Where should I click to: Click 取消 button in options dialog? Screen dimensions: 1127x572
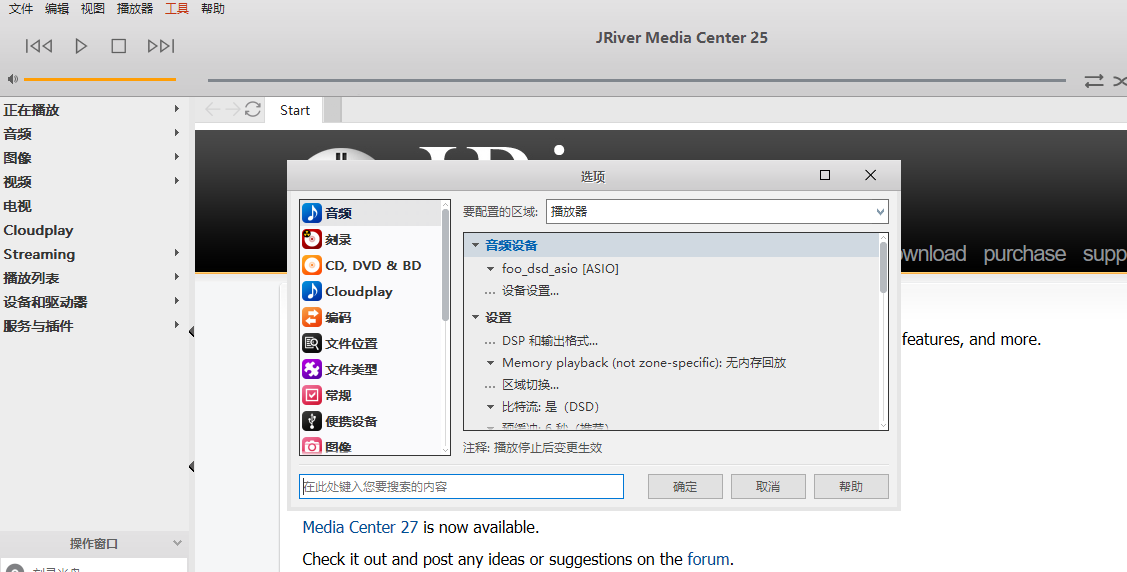pyautogui.click(x=768, y=486)
